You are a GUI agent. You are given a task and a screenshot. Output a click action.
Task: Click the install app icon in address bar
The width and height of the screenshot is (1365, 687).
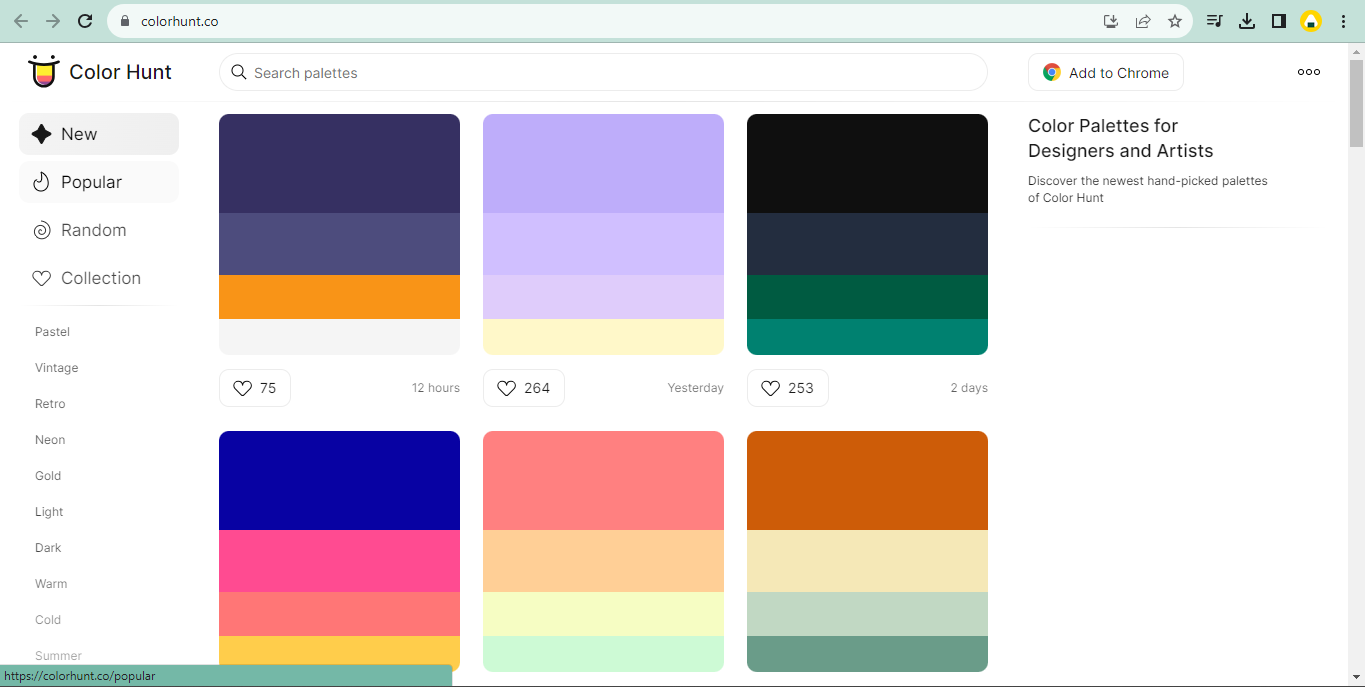tap(1110, 21)
